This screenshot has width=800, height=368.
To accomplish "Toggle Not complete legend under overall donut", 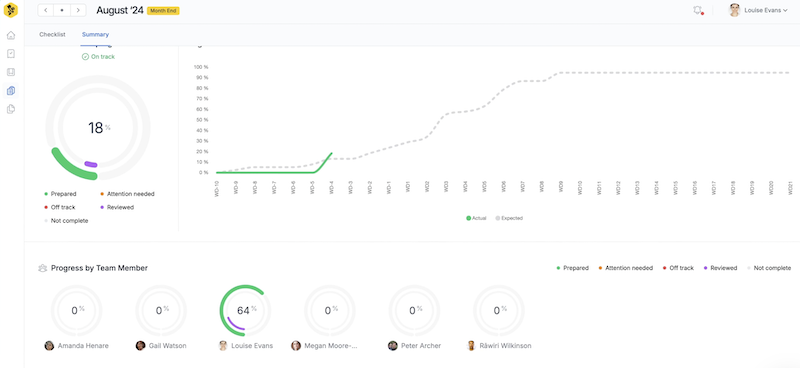I will point(66,220).
